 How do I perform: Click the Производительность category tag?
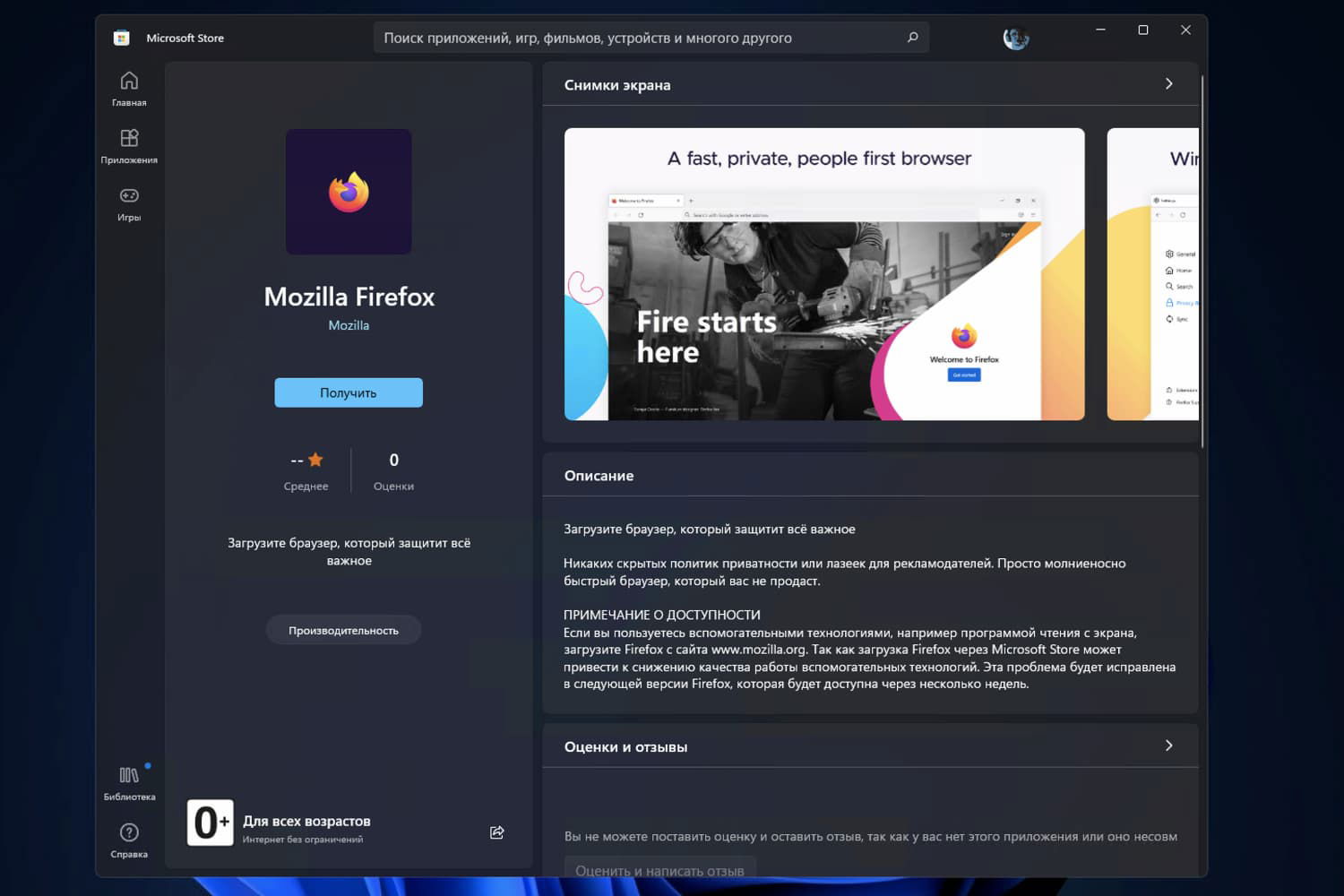pos(343,630)
